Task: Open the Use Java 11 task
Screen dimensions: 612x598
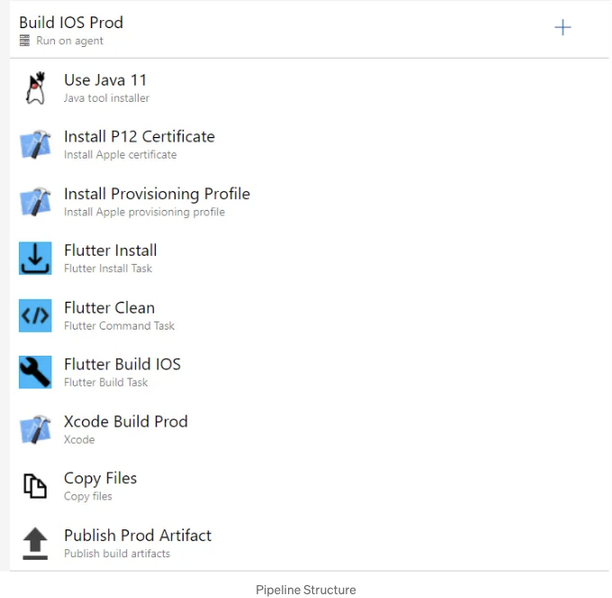Action: [x=309, y=88]
